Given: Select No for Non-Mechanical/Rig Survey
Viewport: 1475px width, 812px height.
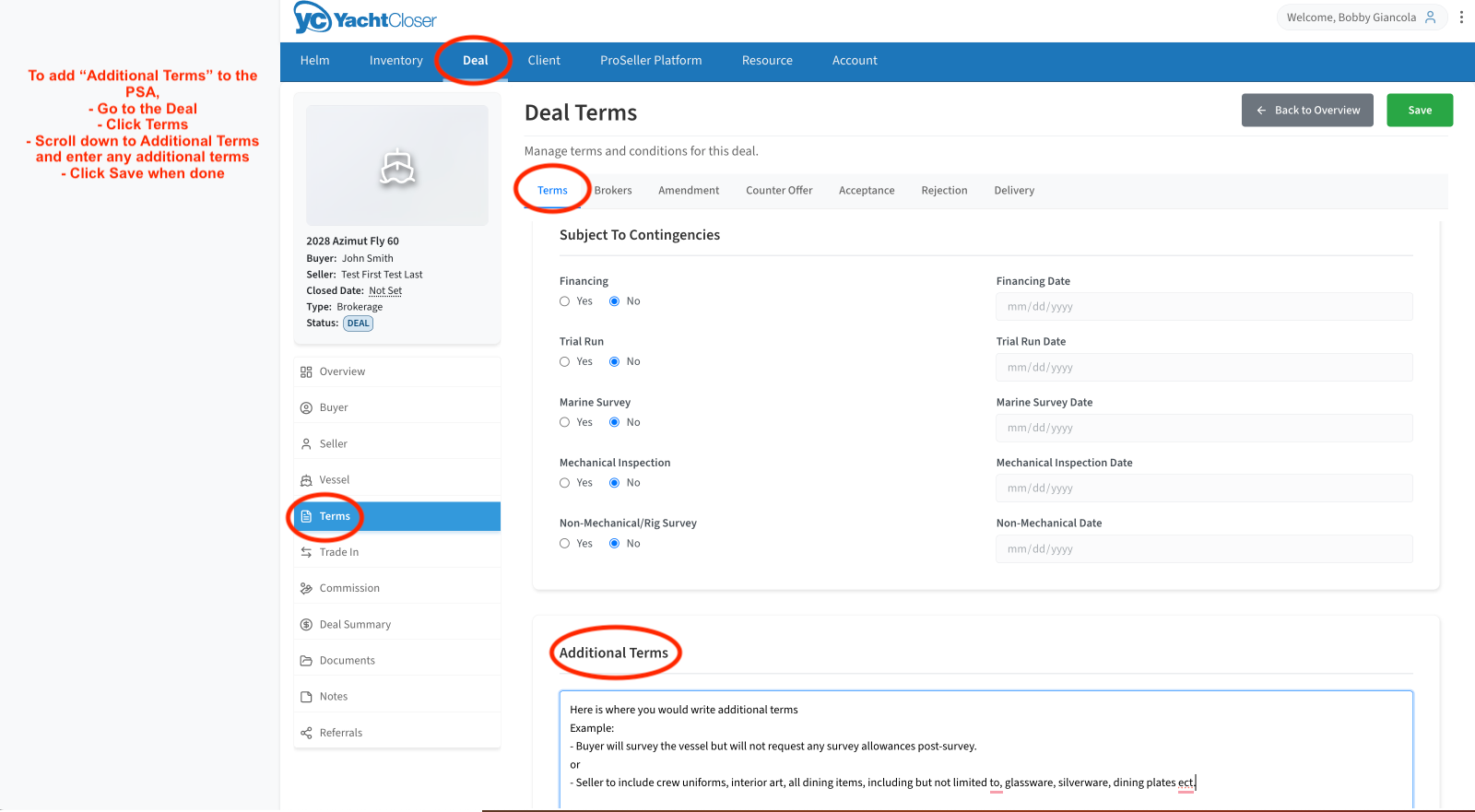Looking at the screenshot, I should 614,544.
